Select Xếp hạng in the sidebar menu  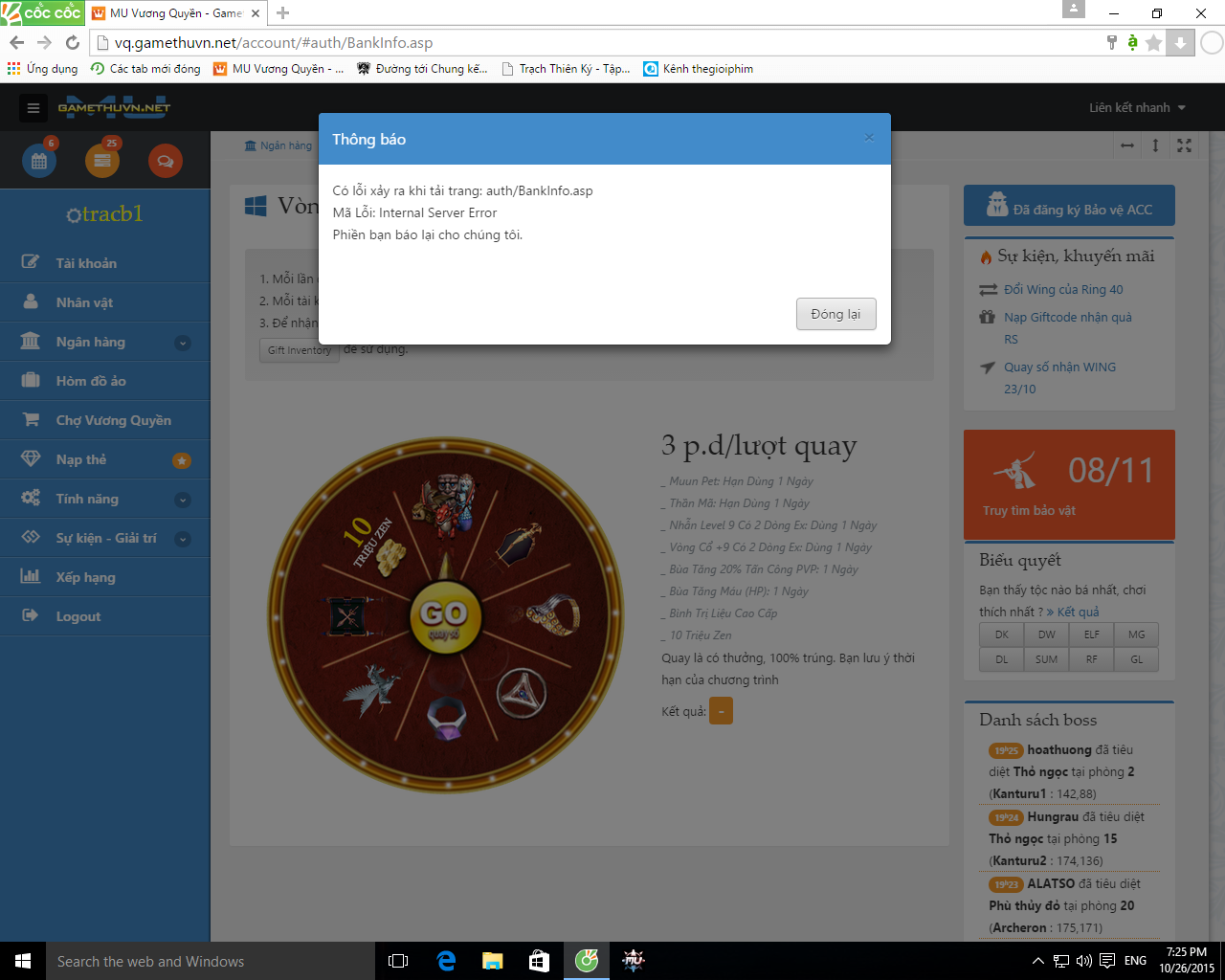tap(85, 577)
